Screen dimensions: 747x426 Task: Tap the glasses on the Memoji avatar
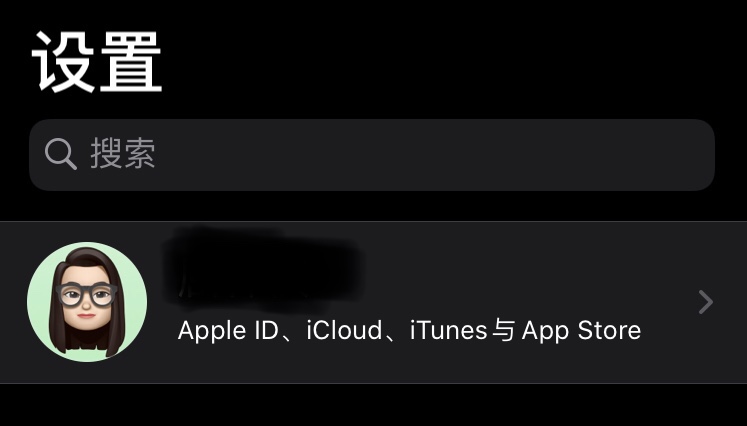[x=87, y=294]
